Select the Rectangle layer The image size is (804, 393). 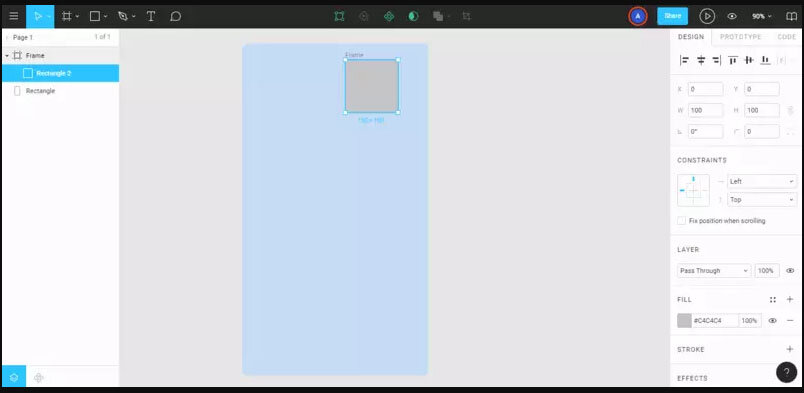61,91
